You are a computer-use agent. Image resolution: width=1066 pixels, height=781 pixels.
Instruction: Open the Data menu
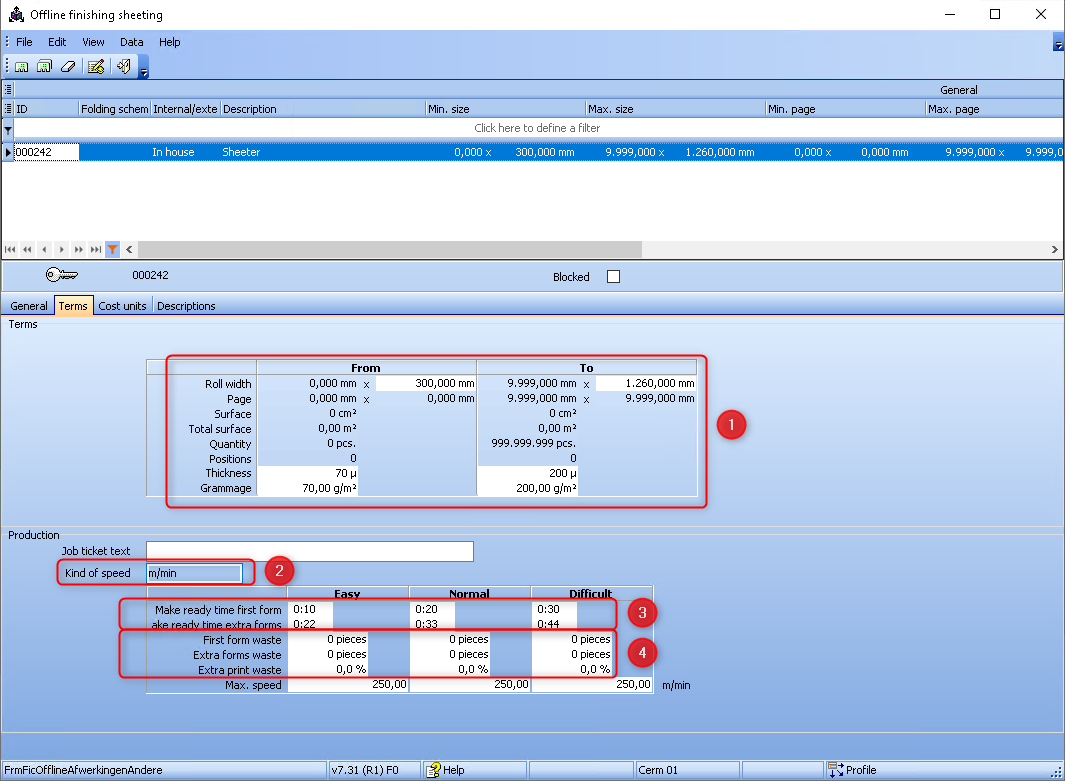click(x=132, y=42)
